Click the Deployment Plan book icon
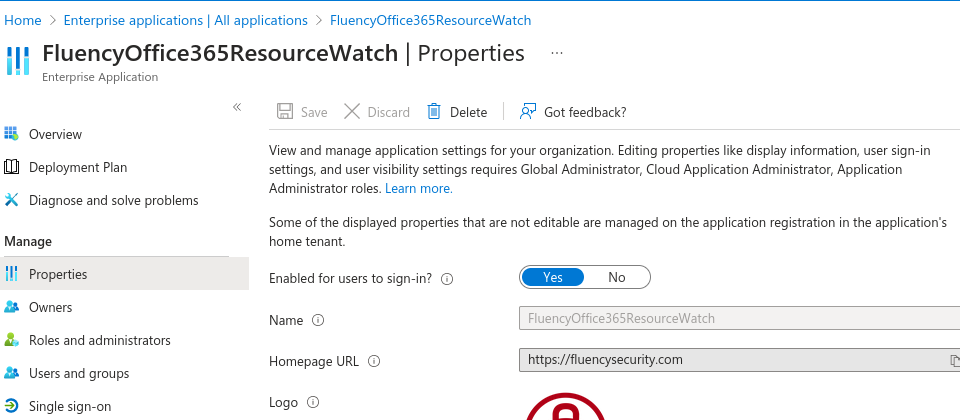This screenshot has height=420, width=960. click(11, 167)
